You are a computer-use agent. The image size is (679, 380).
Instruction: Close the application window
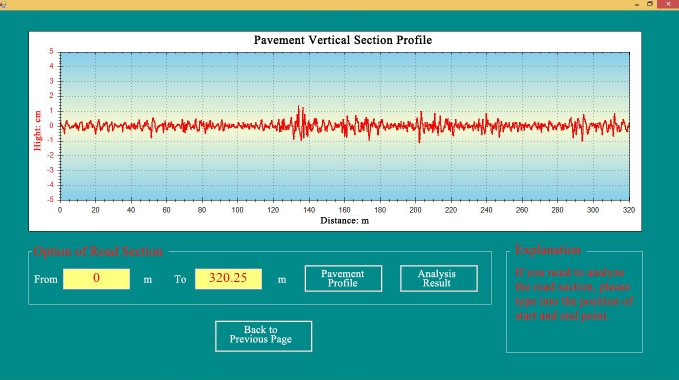point(668,4)
